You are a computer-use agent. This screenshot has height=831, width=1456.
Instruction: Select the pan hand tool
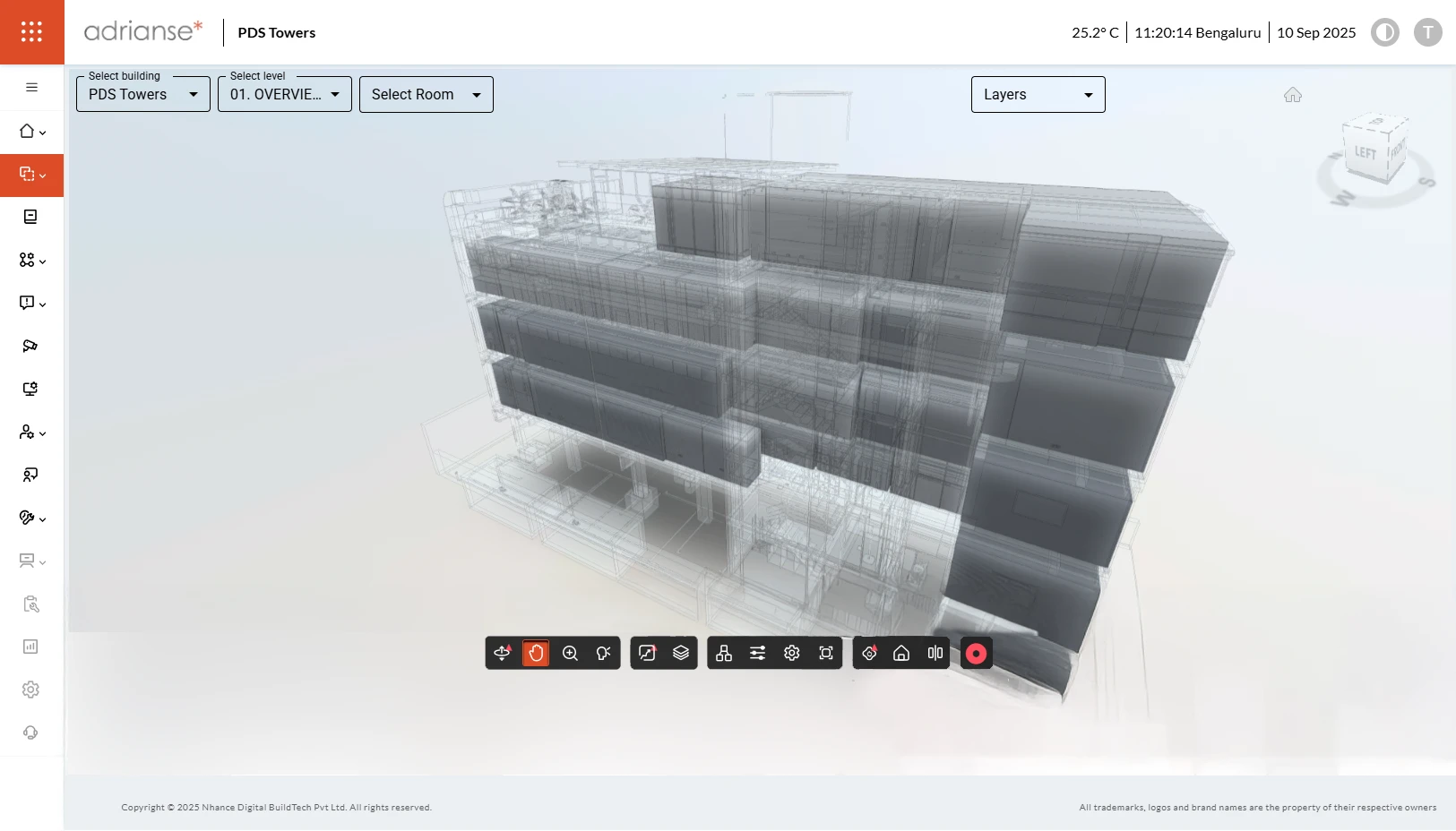536,653
